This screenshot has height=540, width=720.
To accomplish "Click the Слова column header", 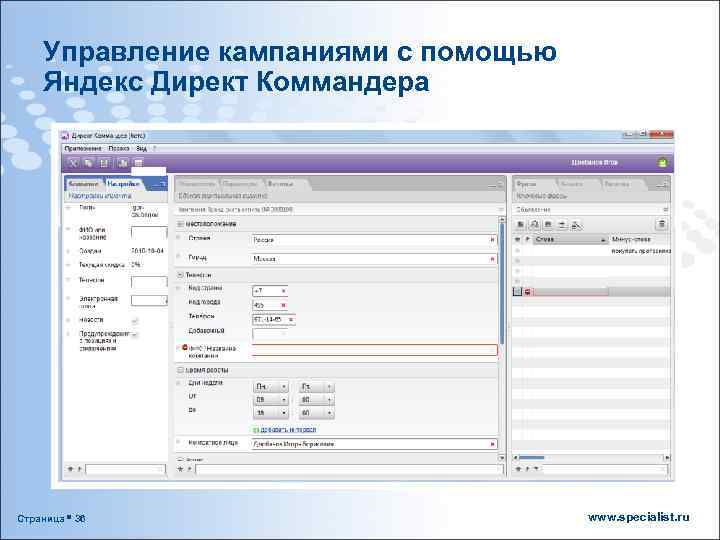I will (570, 239).
